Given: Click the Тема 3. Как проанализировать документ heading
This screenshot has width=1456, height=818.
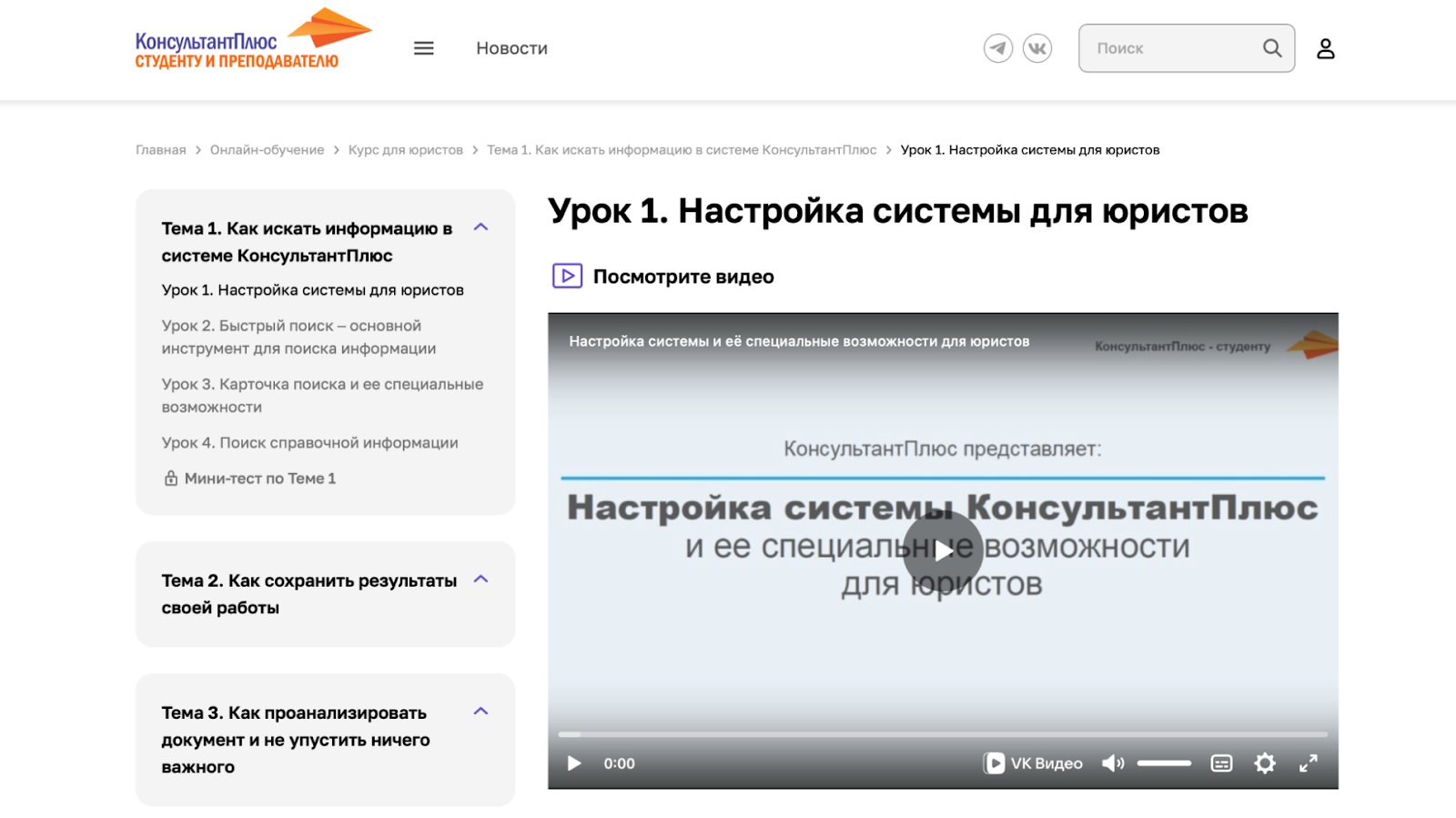Looking at the screenshot, I should [x=296, y=740].
